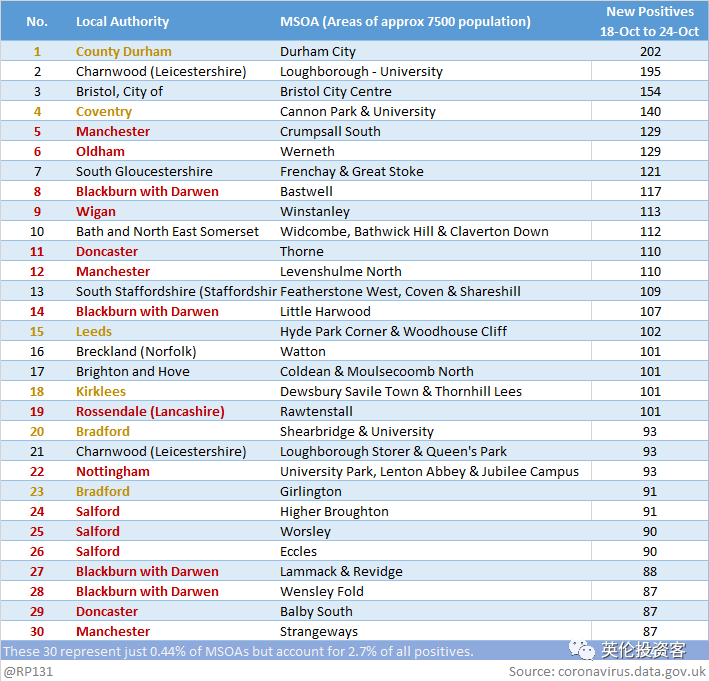Click the value 195
This screenshot has height=681, width=709.
click(x=650, y=71)
